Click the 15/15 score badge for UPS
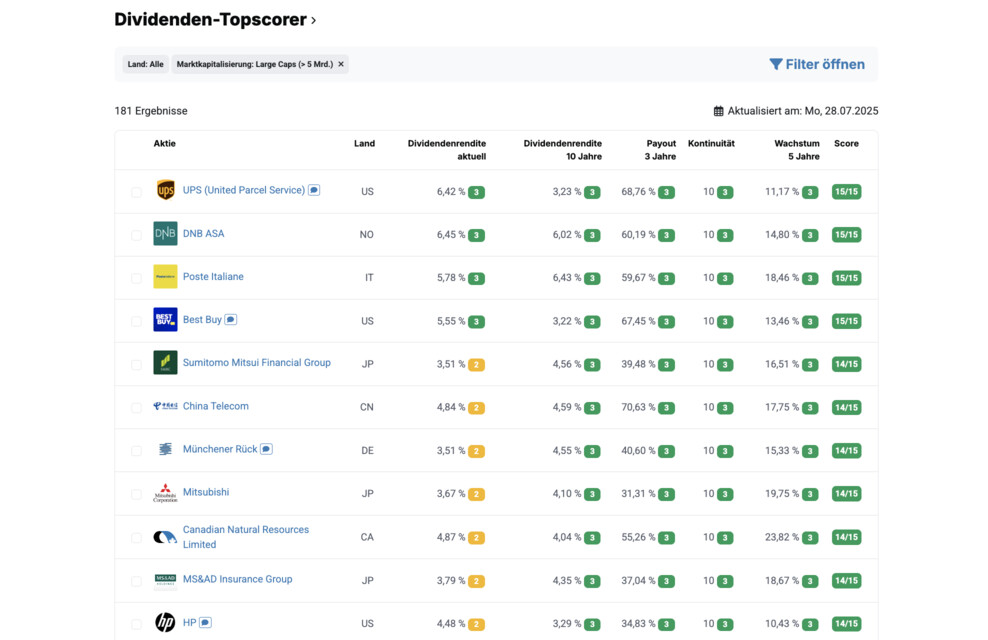Screen dimensions: 988x640 (846, 191)
